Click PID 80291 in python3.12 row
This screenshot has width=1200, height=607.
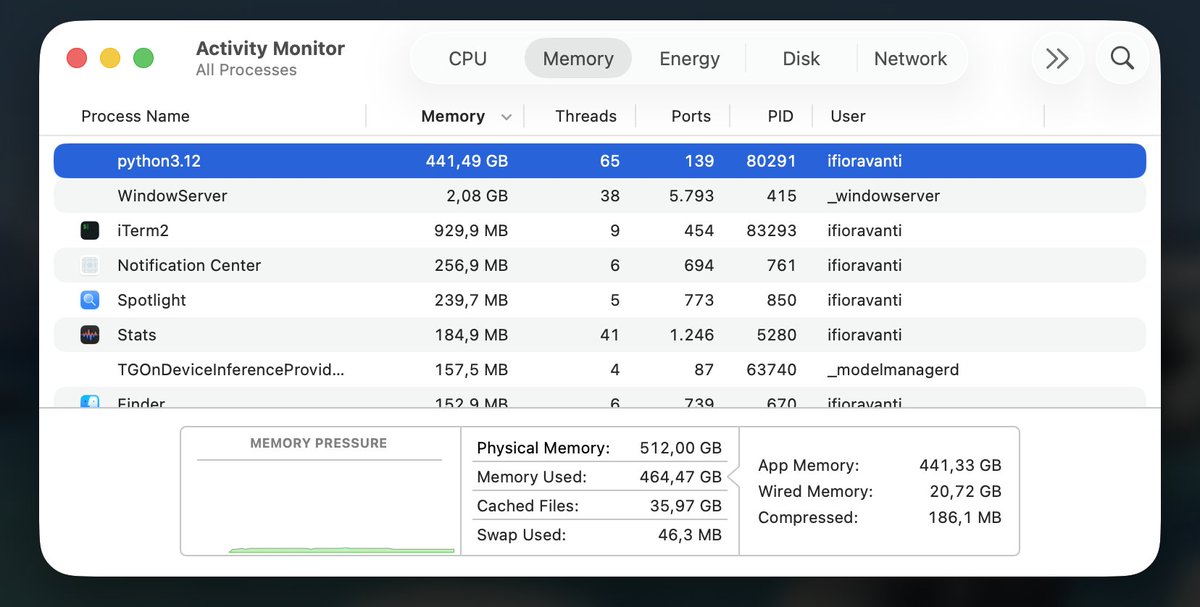(771, 161)
